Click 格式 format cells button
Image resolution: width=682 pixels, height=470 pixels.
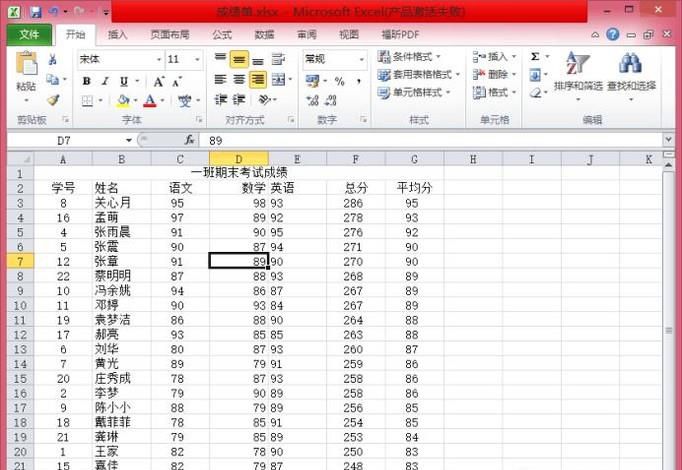click(495, 93)
